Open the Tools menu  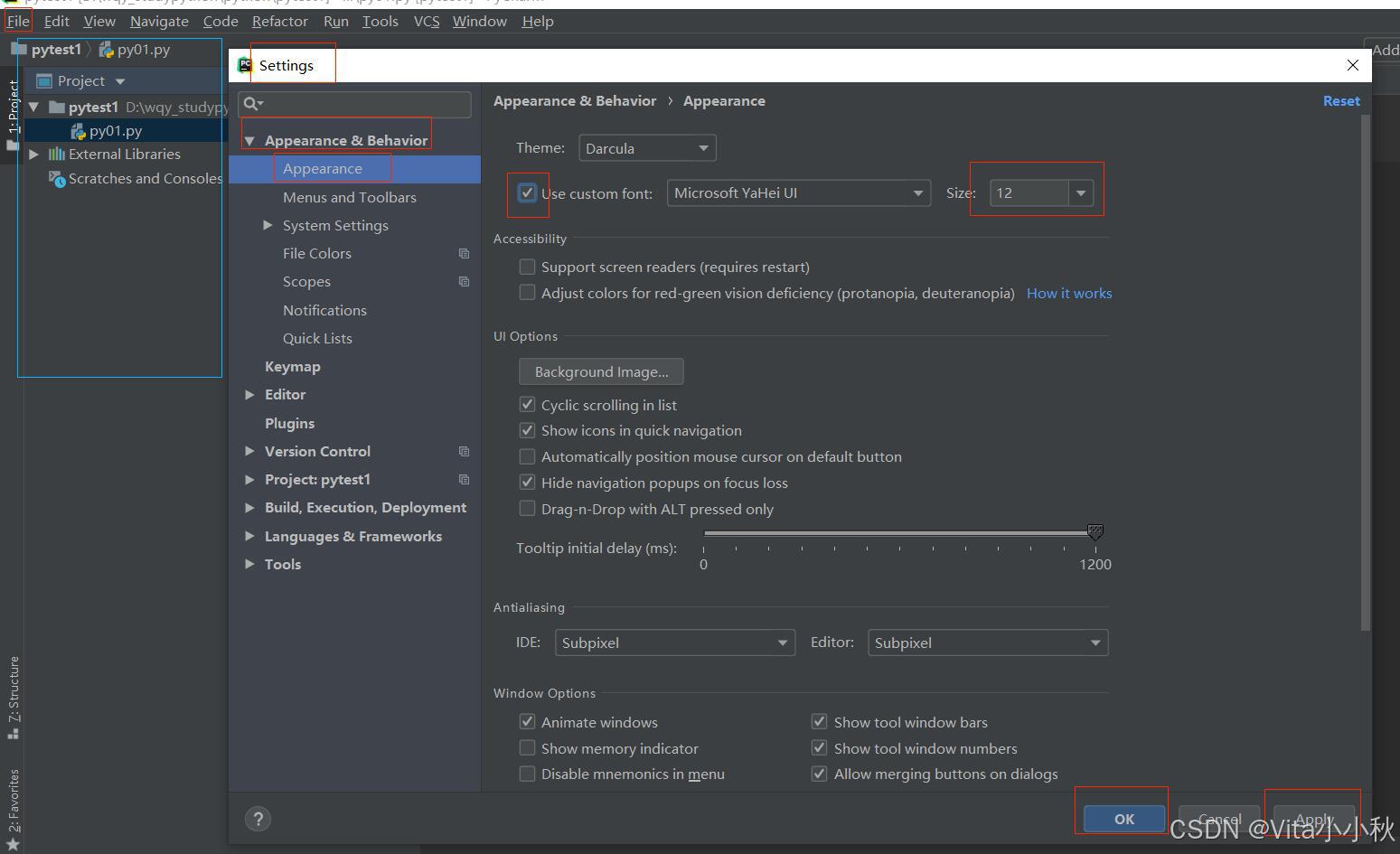pos(381,21)
